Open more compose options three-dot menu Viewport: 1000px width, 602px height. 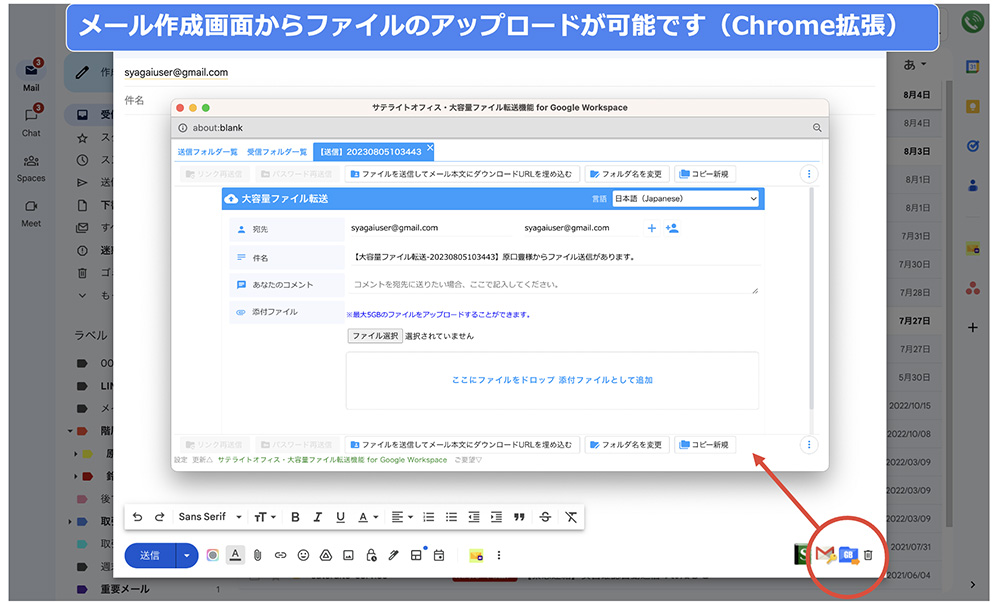(499, 555)
